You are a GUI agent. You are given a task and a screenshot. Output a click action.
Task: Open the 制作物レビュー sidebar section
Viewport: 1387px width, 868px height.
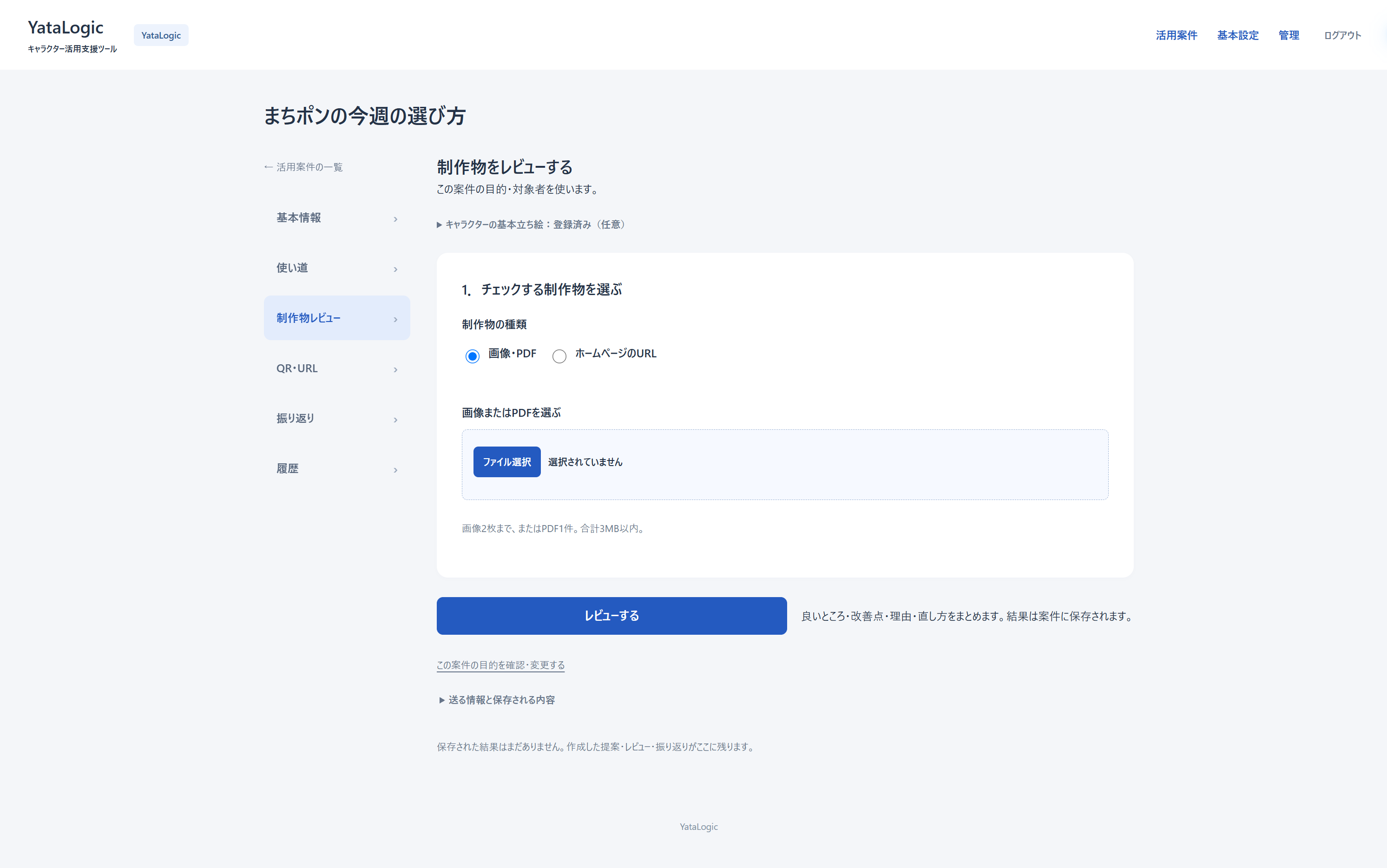[x=337, y=318]
